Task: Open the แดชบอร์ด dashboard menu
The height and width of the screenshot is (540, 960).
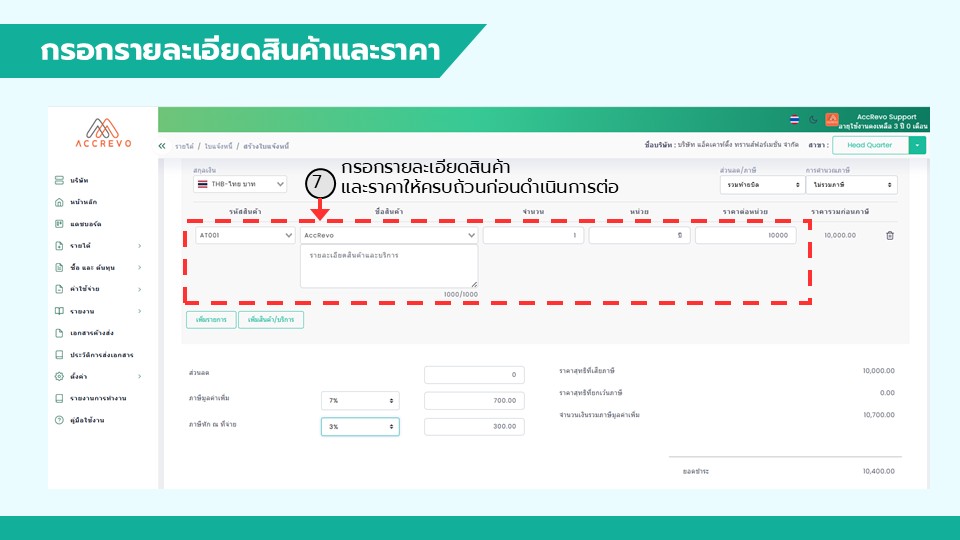Action: pyautogui.click(x=85, y=223)
